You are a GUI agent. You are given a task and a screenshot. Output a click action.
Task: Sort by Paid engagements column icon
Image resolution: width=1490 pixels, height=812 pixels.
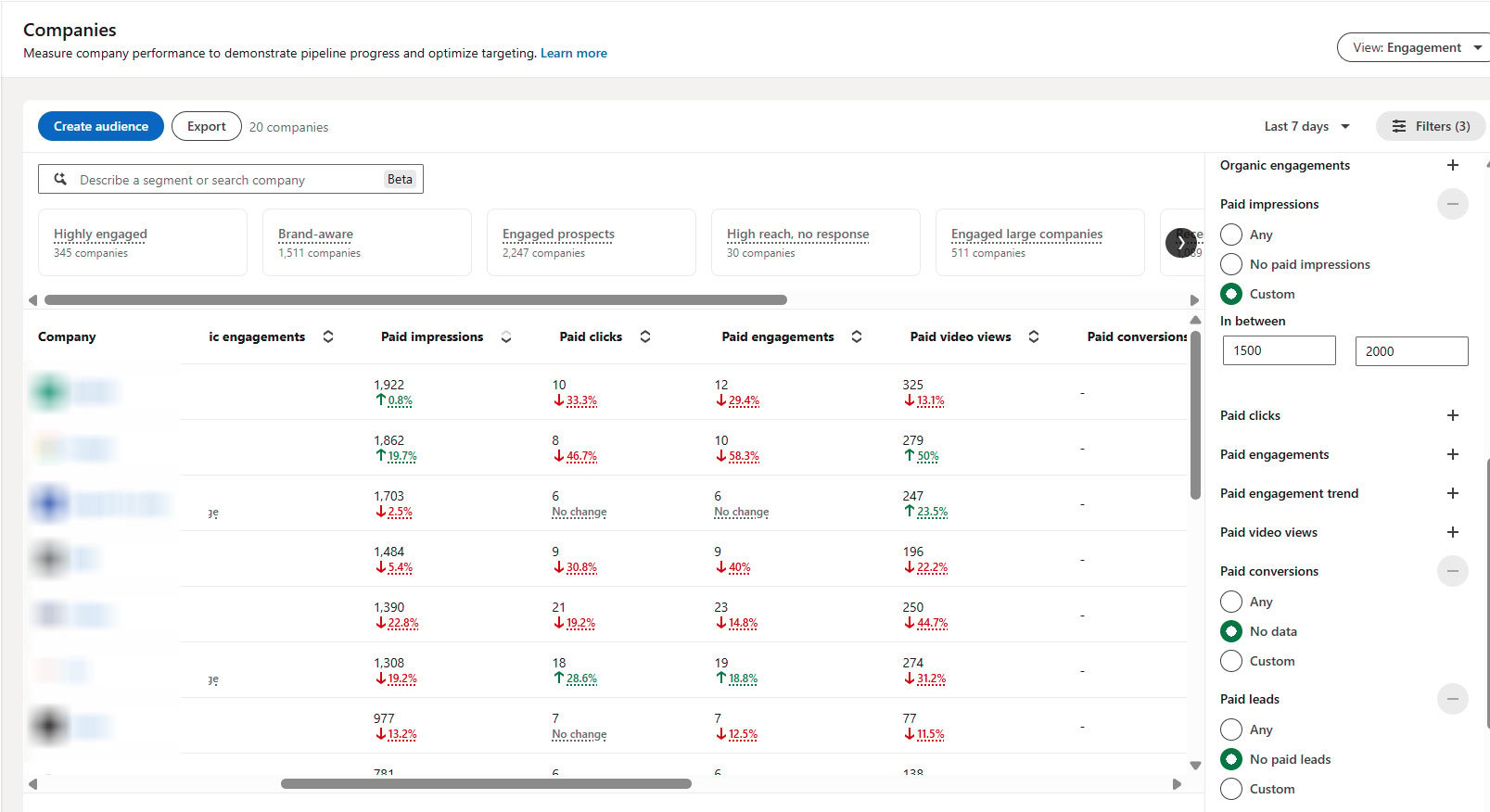pyautogui.click(x=857, y=337)
